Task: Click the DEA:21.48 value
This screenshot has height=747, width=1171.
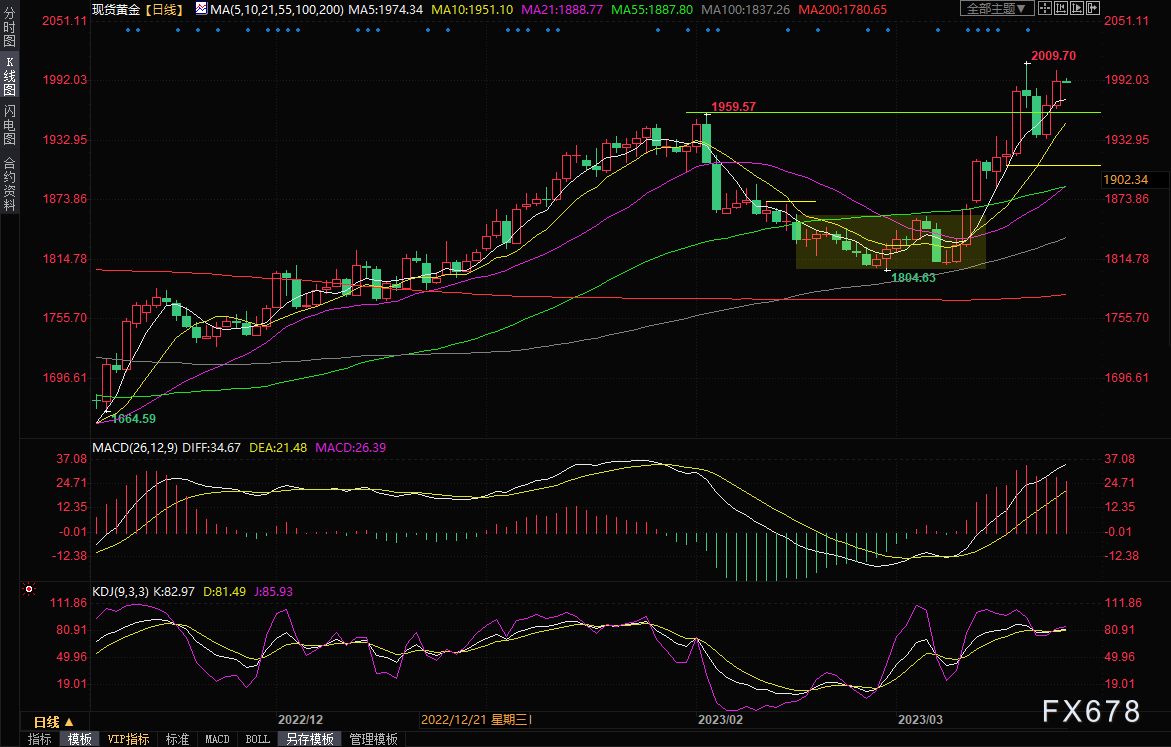Action: (278, 447)
